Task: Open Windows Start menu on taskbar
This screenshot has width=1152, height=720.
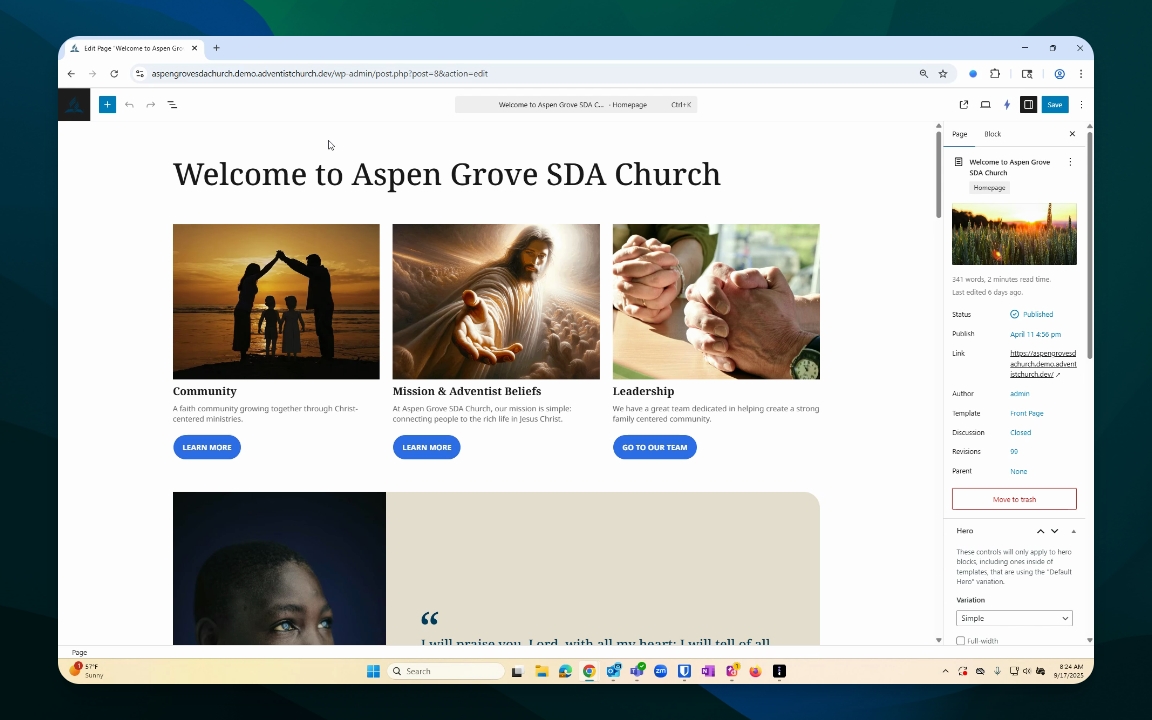Action: pos(373,671)
